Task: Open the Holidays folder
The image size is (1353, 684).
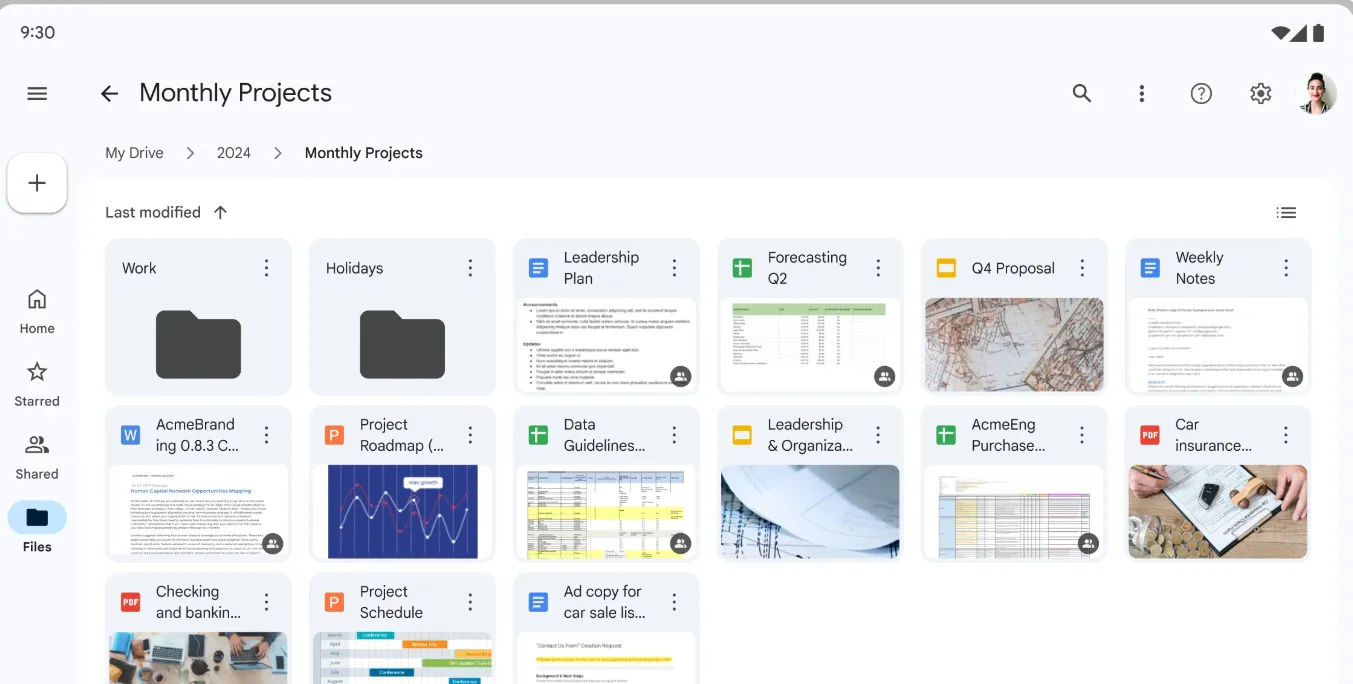Action: point(402,317)
